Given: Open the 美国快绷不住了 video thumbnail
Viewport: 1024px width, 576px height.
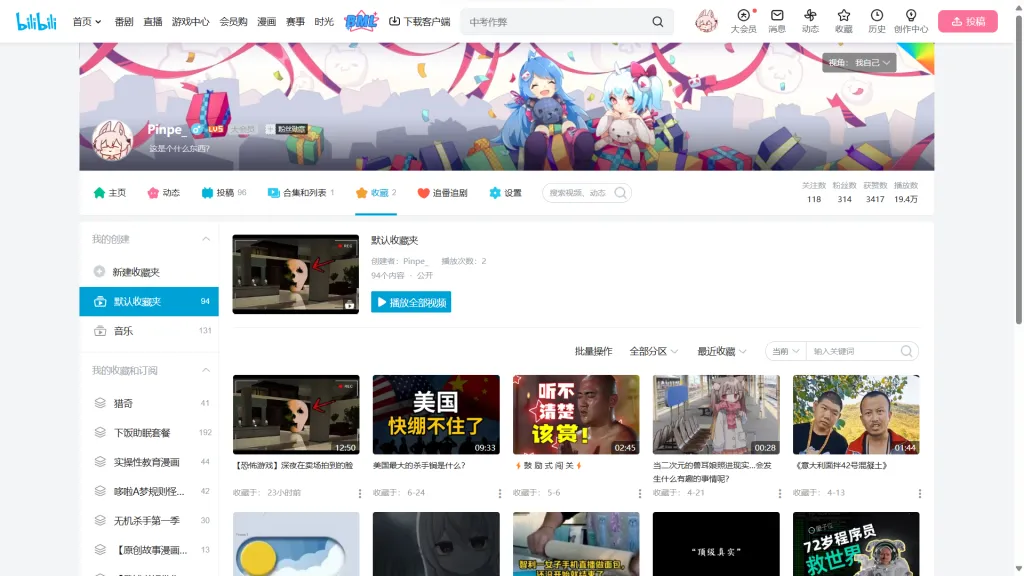Looking at the screenshot, I should (x=436, y=415).
